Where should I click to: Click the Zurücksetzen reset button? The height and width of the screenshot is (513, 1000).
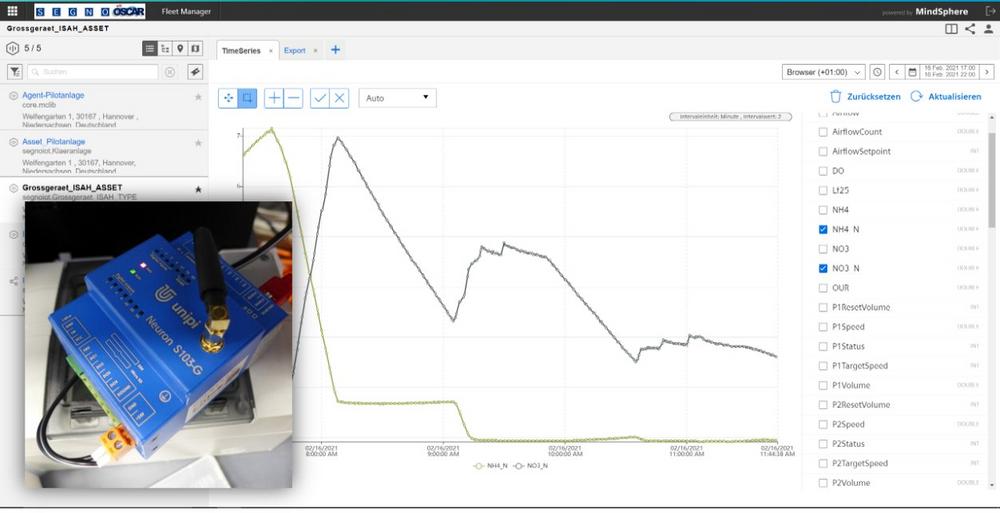click(865, 97)
